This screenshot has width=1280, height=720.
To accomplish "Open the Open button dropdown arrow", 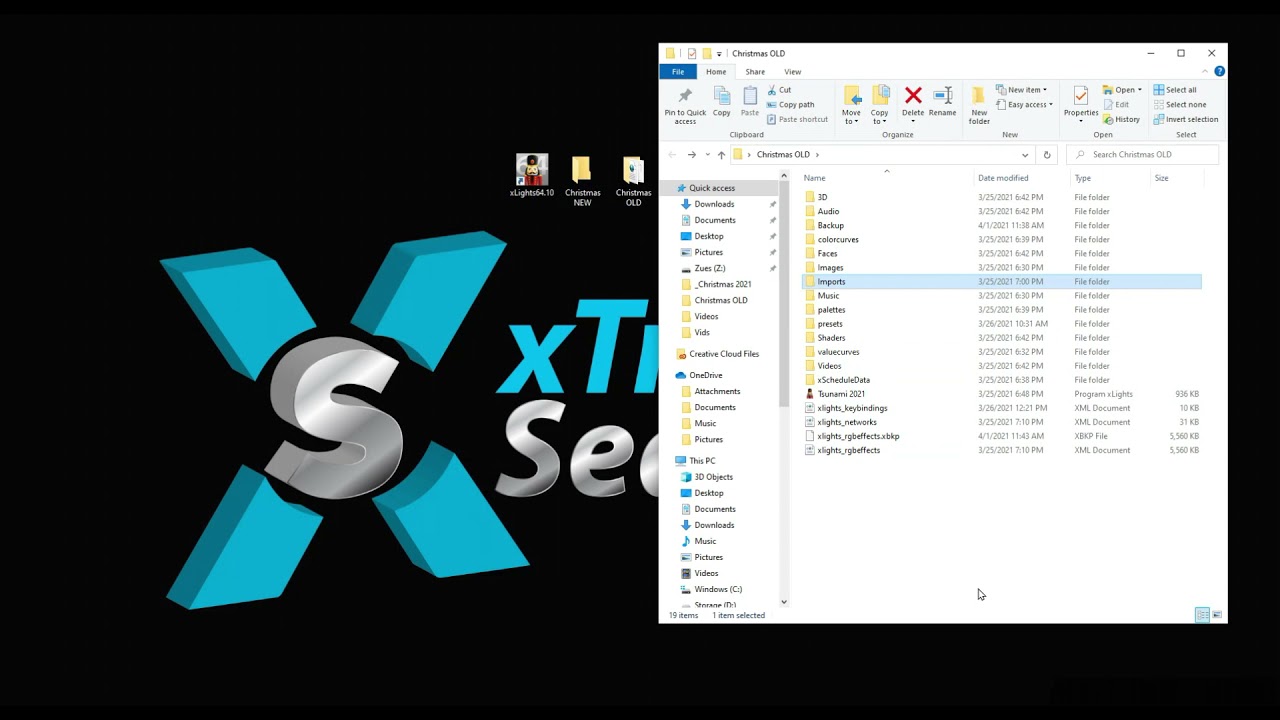I will click(x=1140, y=90).
